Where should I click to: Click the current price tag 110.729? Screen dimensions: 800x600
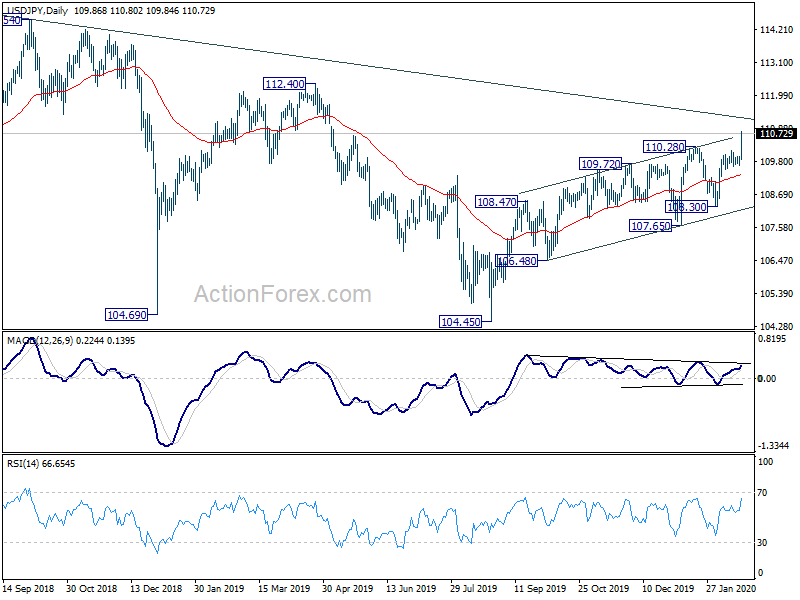point(776,134)
